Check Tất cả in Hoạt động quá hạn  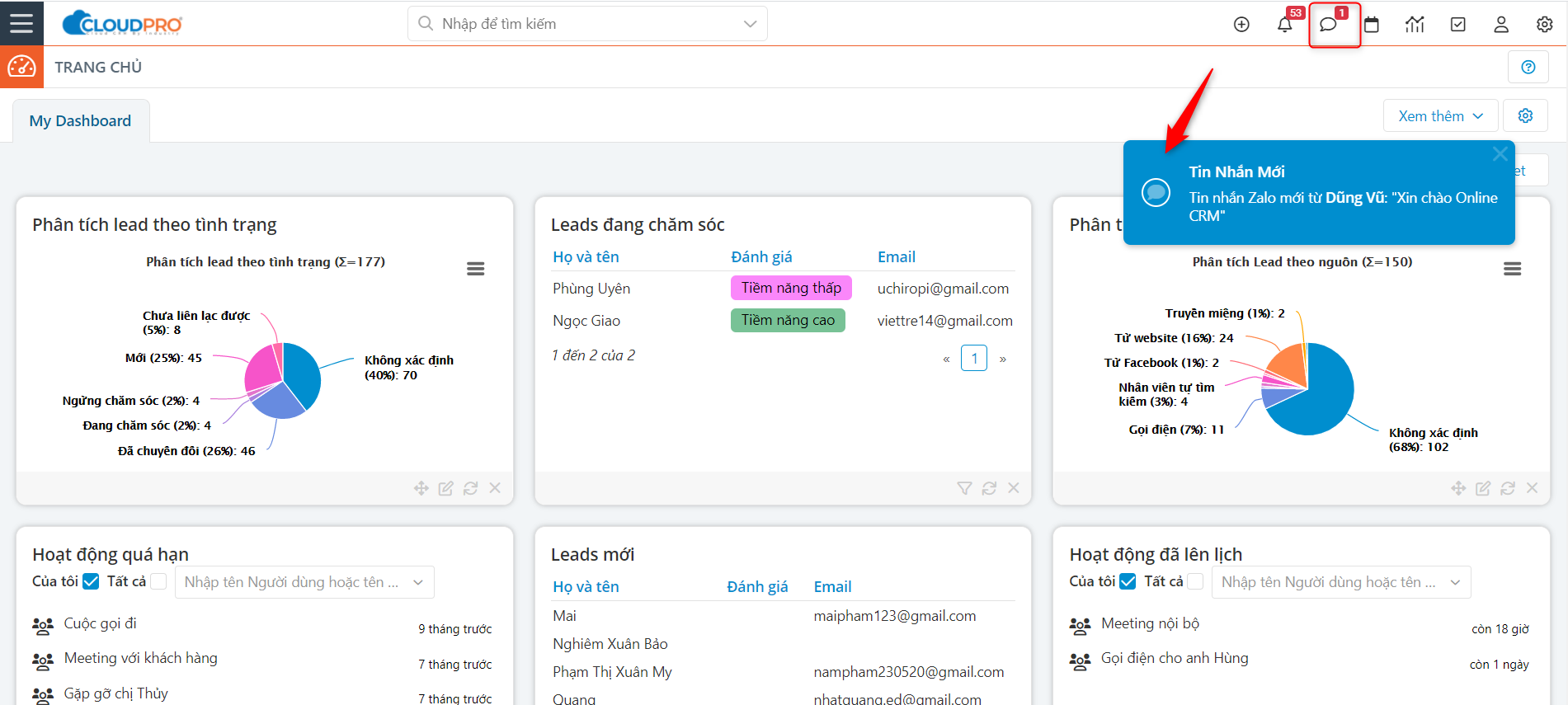tap(158, 581)
